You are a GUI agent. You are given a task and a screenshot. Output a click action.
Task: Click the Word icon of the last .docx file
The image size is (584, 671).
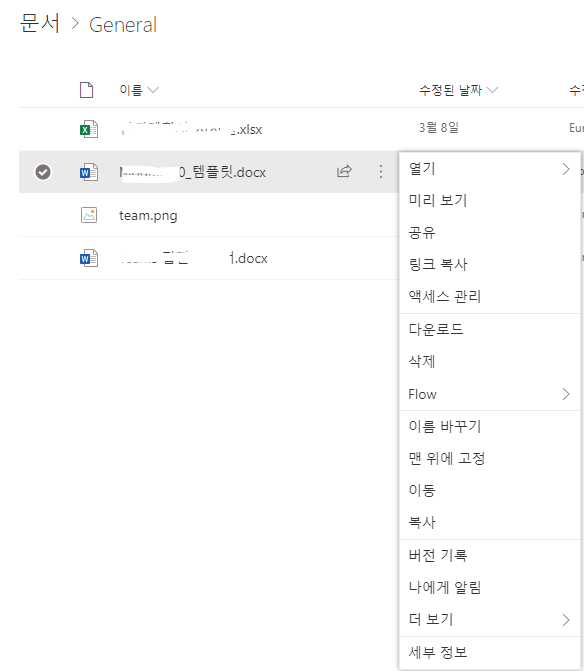point(89,258)
